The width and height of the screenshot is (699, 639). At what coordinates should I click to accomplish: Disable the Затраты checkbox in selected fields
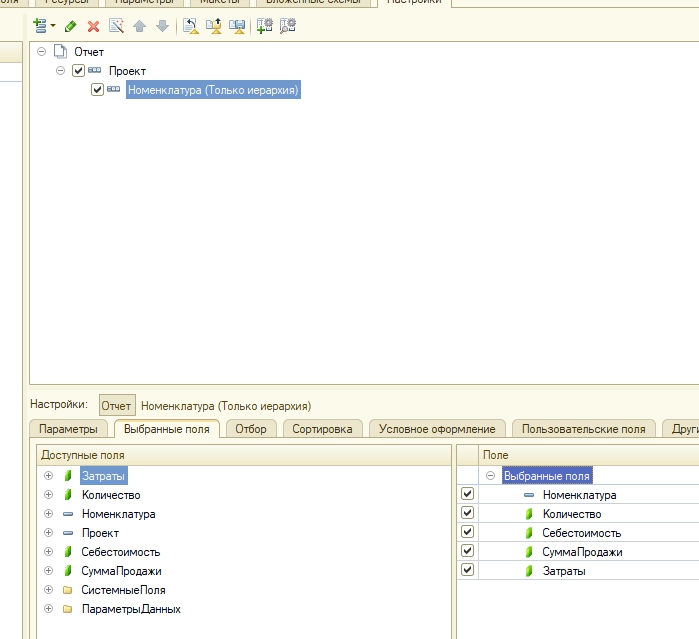pyautogui.click(x=467, y=570)
